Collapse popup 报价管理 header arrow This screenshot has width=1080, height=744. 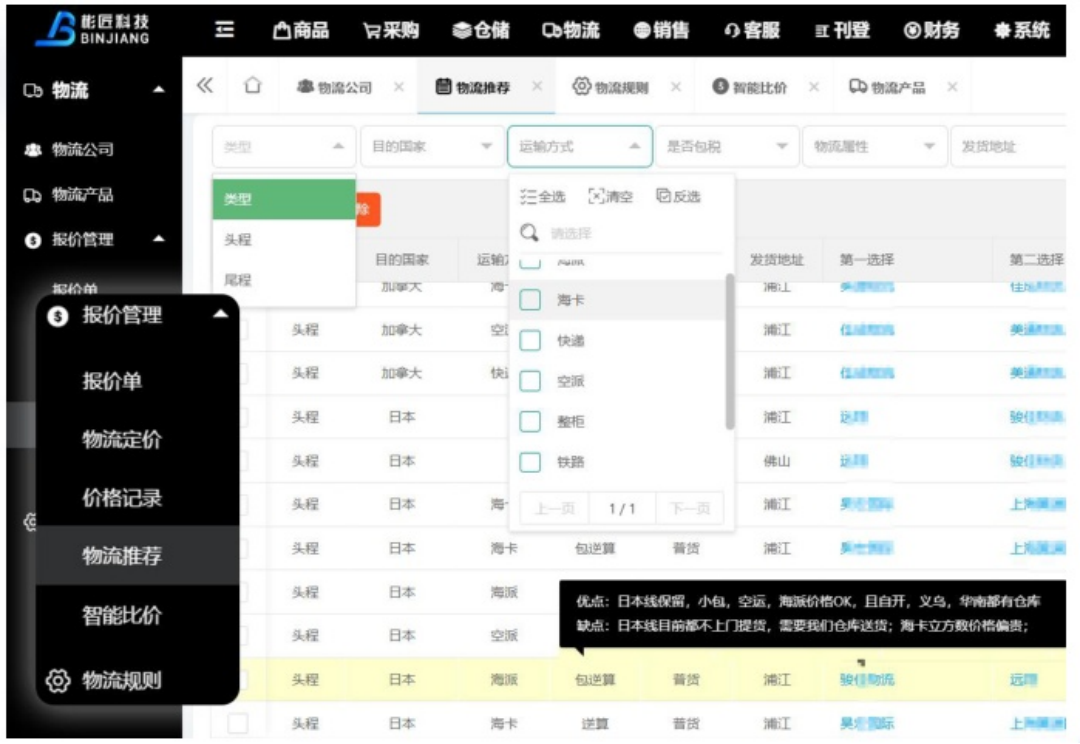220,314
